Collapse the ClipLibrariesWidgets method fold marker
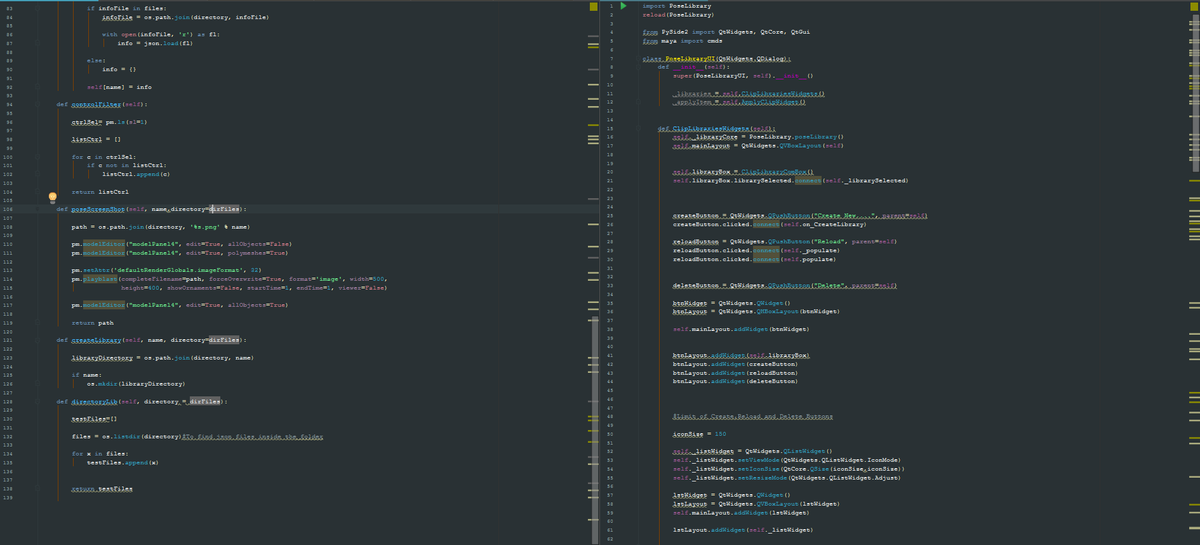Screen dimensions: 1200x545 (x=639, y=128)
